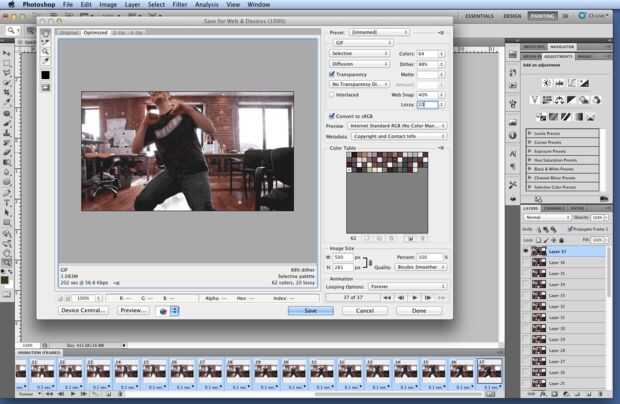Add a Channel Mixer adjustment
The height and width of the screenshot is (404, 620).
click(x=596, y=100)
